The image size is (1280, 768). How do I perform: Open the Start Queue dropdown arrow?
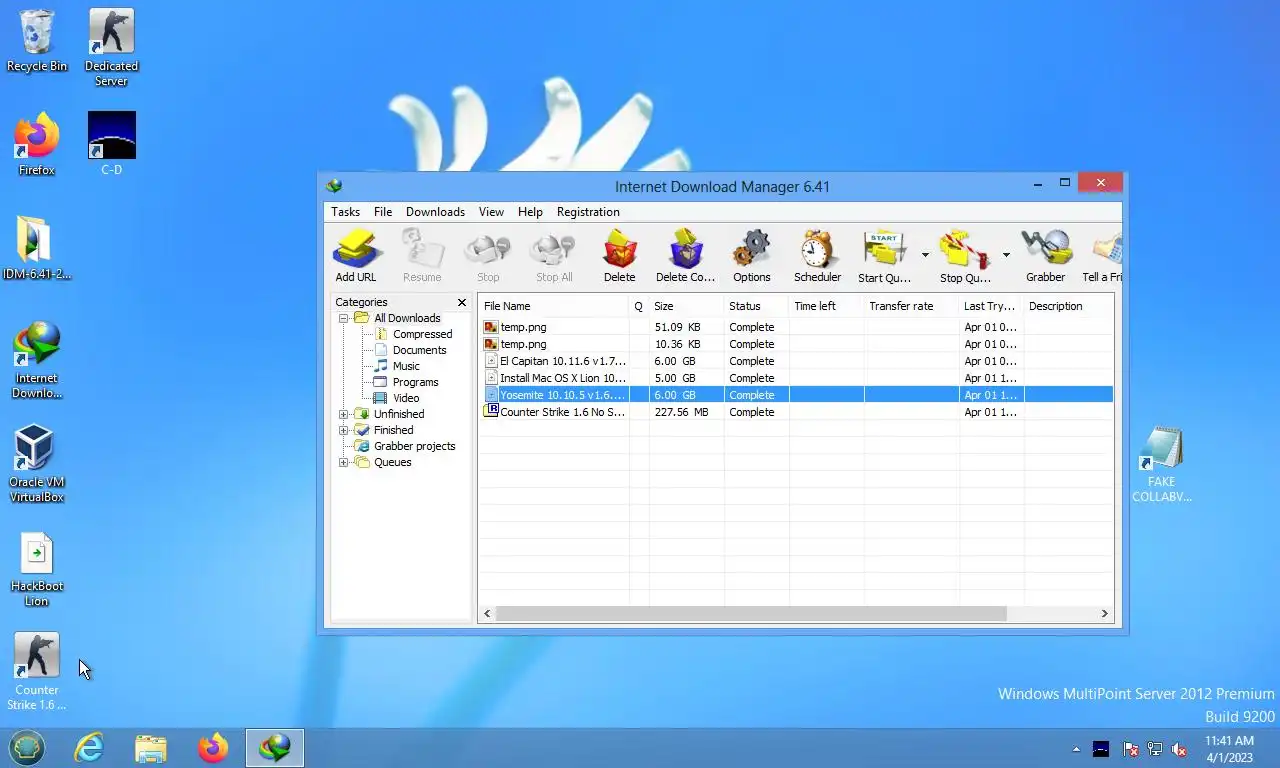pyautogui.click(x=925, y=255)
